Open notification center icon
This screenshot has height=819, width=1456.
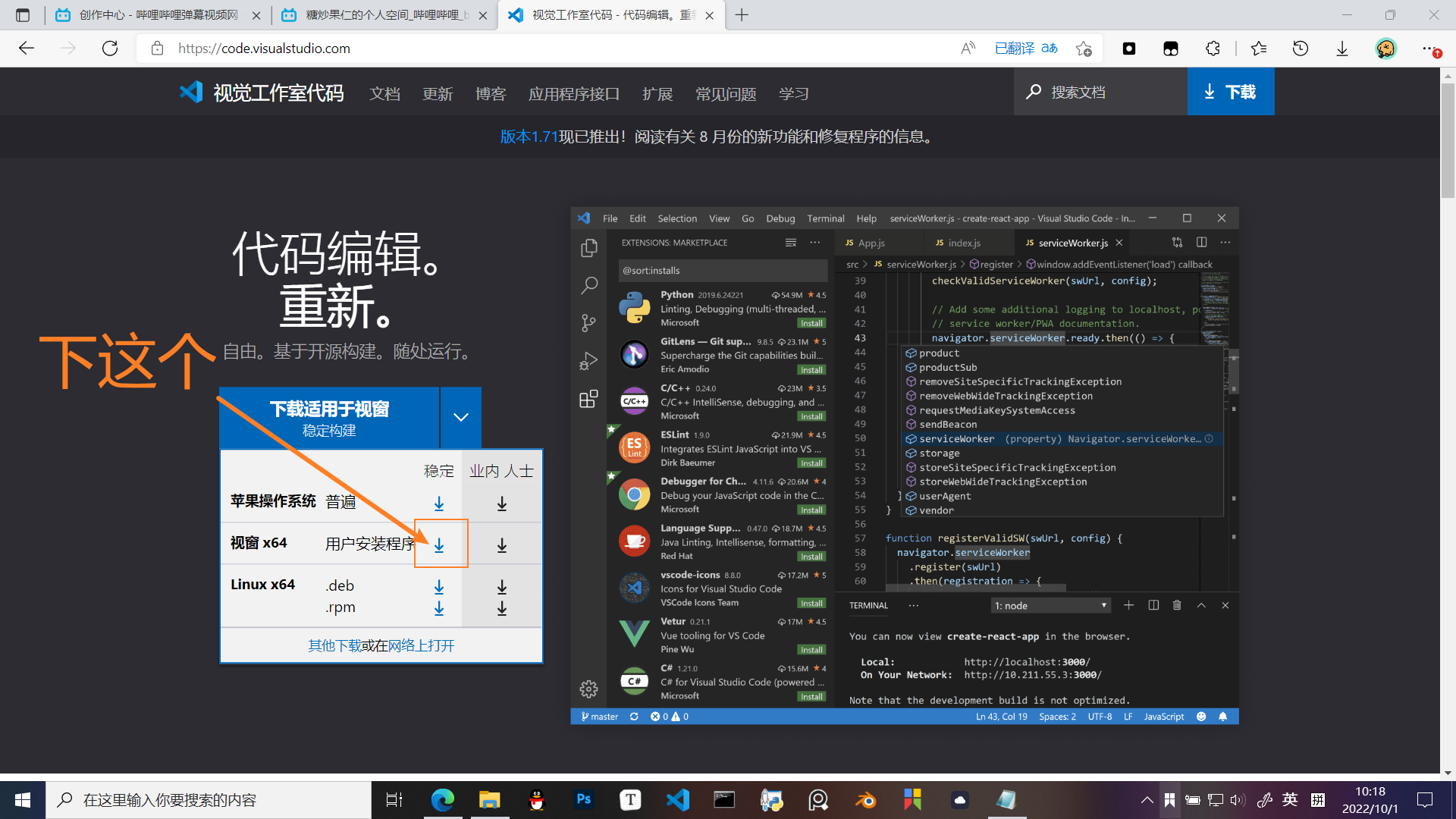(x=1425, y=800)
